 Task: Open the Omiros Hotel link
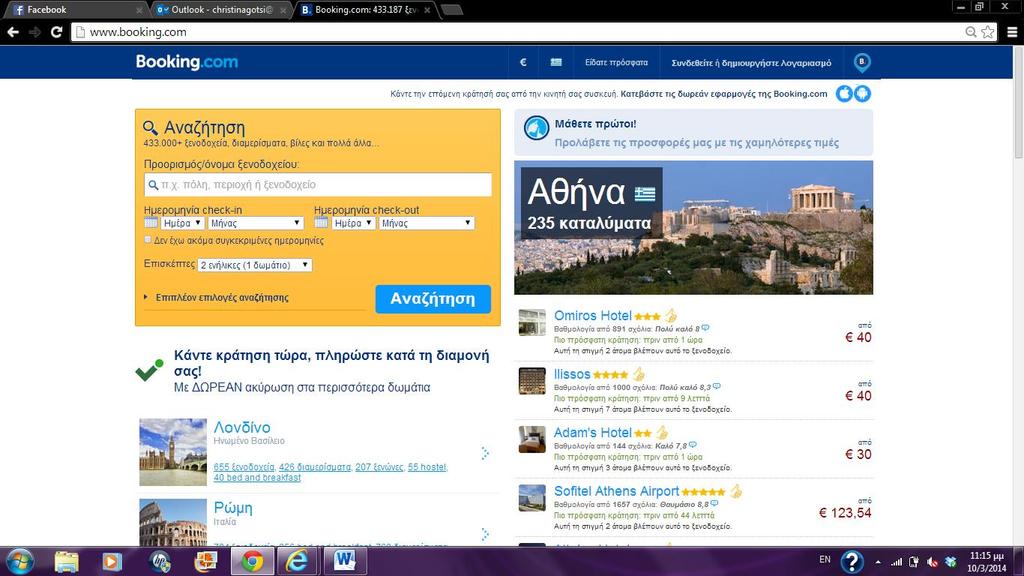(x=592, y=315)
